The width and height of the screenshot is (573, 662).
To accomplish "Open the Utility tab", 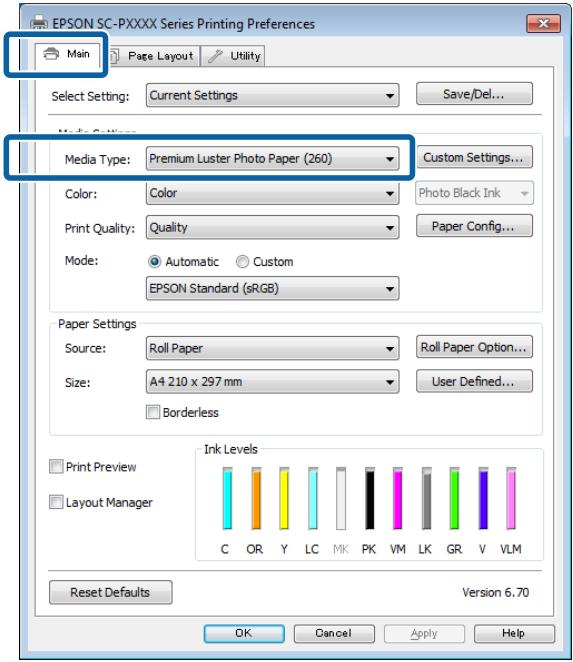I will point(234,56).
